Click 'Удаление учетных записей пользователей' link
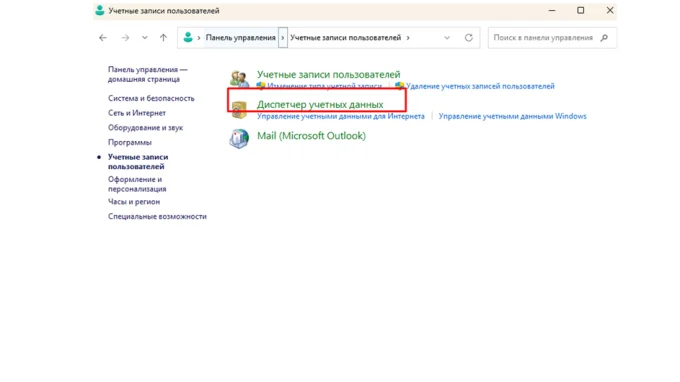 pyautogui.click(x=480, y=86)
